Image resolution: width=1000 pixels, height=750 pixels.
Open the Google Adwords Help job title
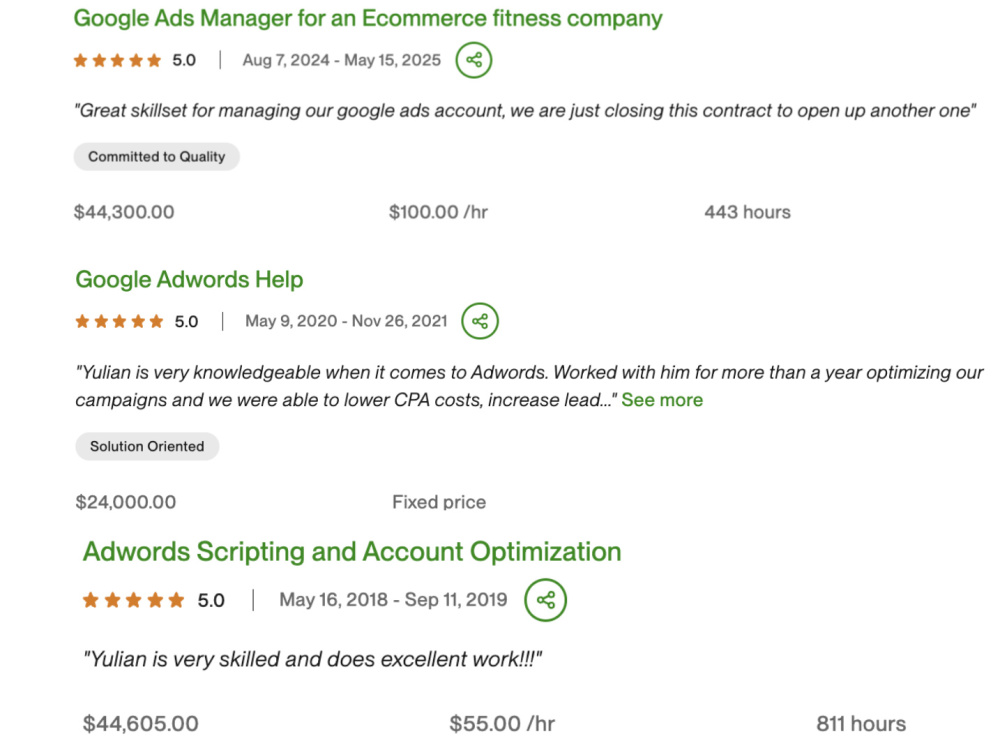pos(189,279)
